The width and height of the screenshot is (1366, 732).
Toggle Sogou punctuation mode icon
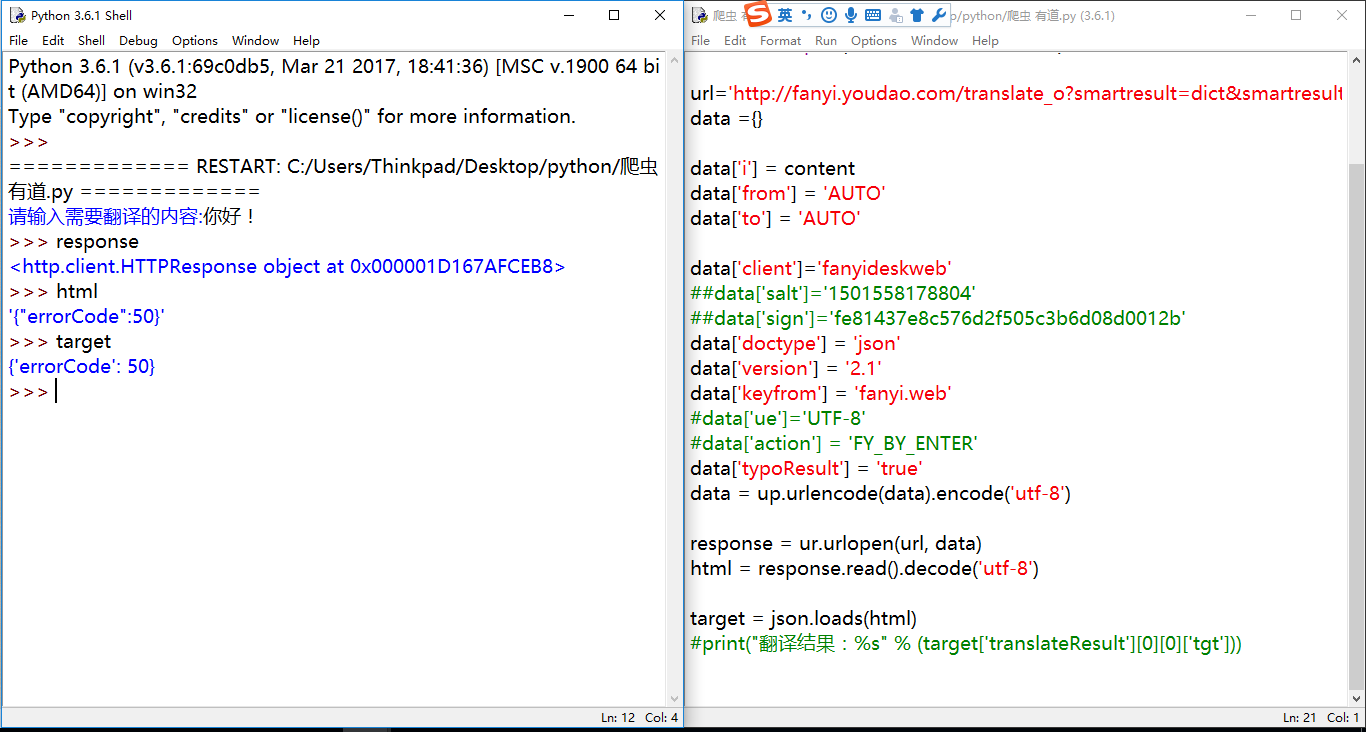(806, 15)
